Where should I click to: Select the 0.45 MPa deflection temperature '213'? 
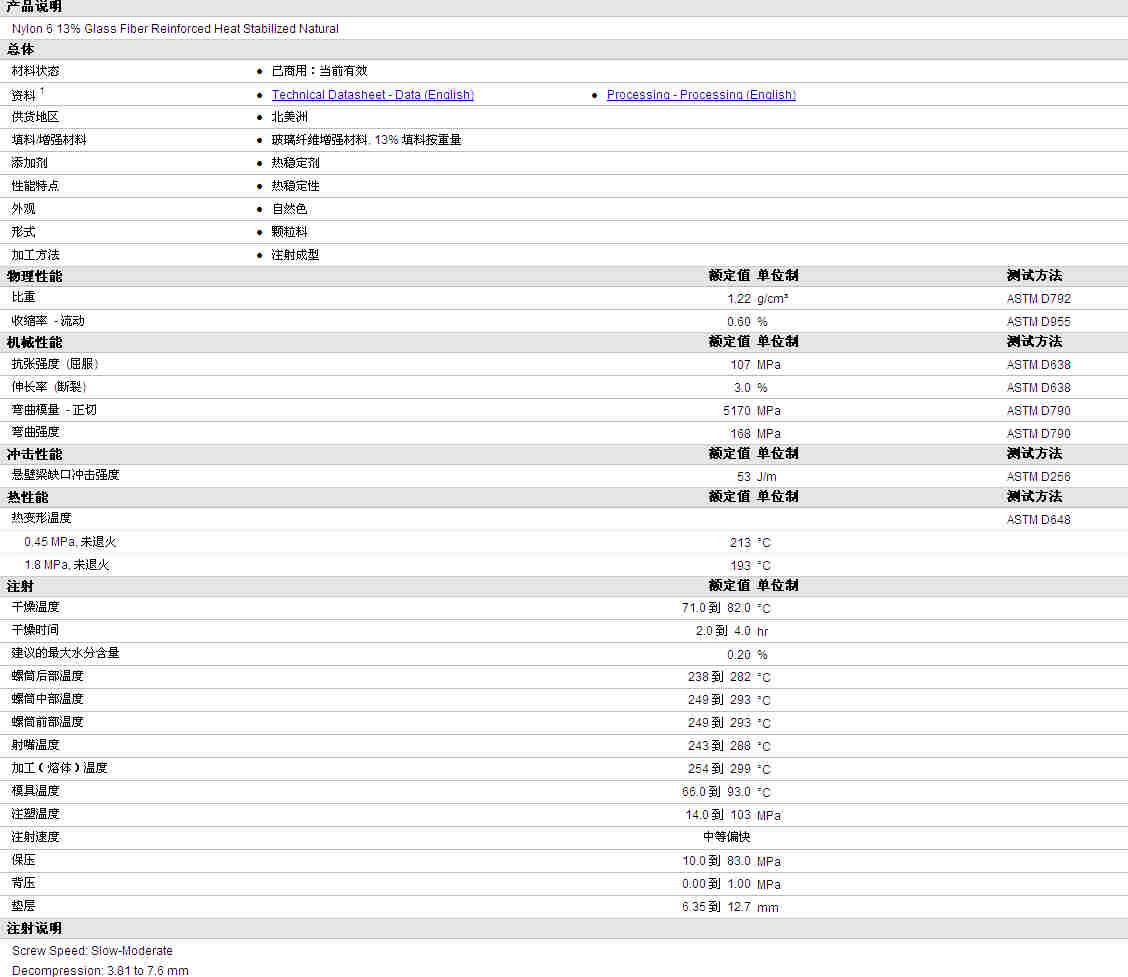(740, 542)
